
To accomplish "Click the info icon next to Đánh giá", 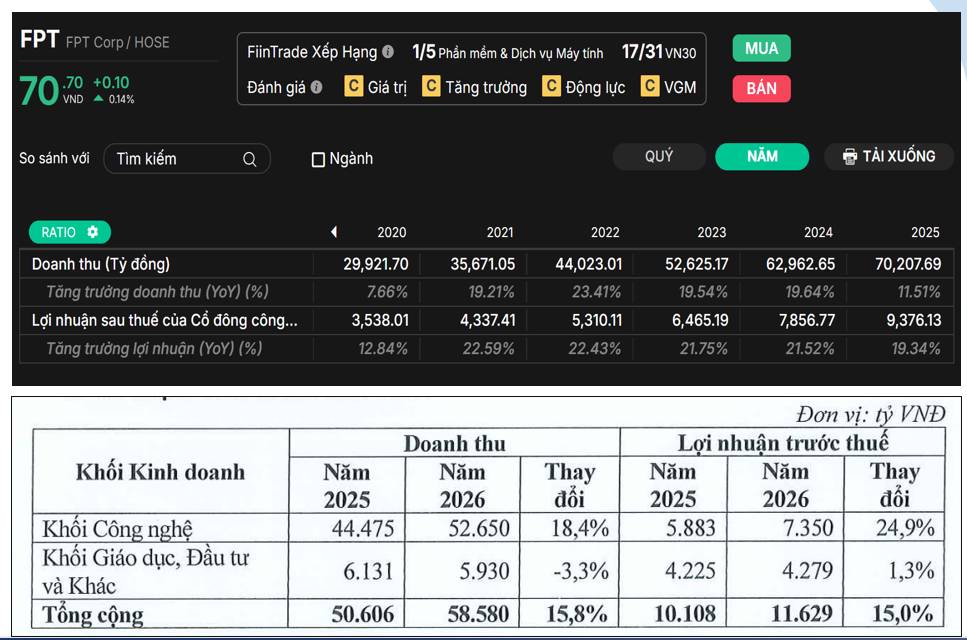I will (316, 87).
